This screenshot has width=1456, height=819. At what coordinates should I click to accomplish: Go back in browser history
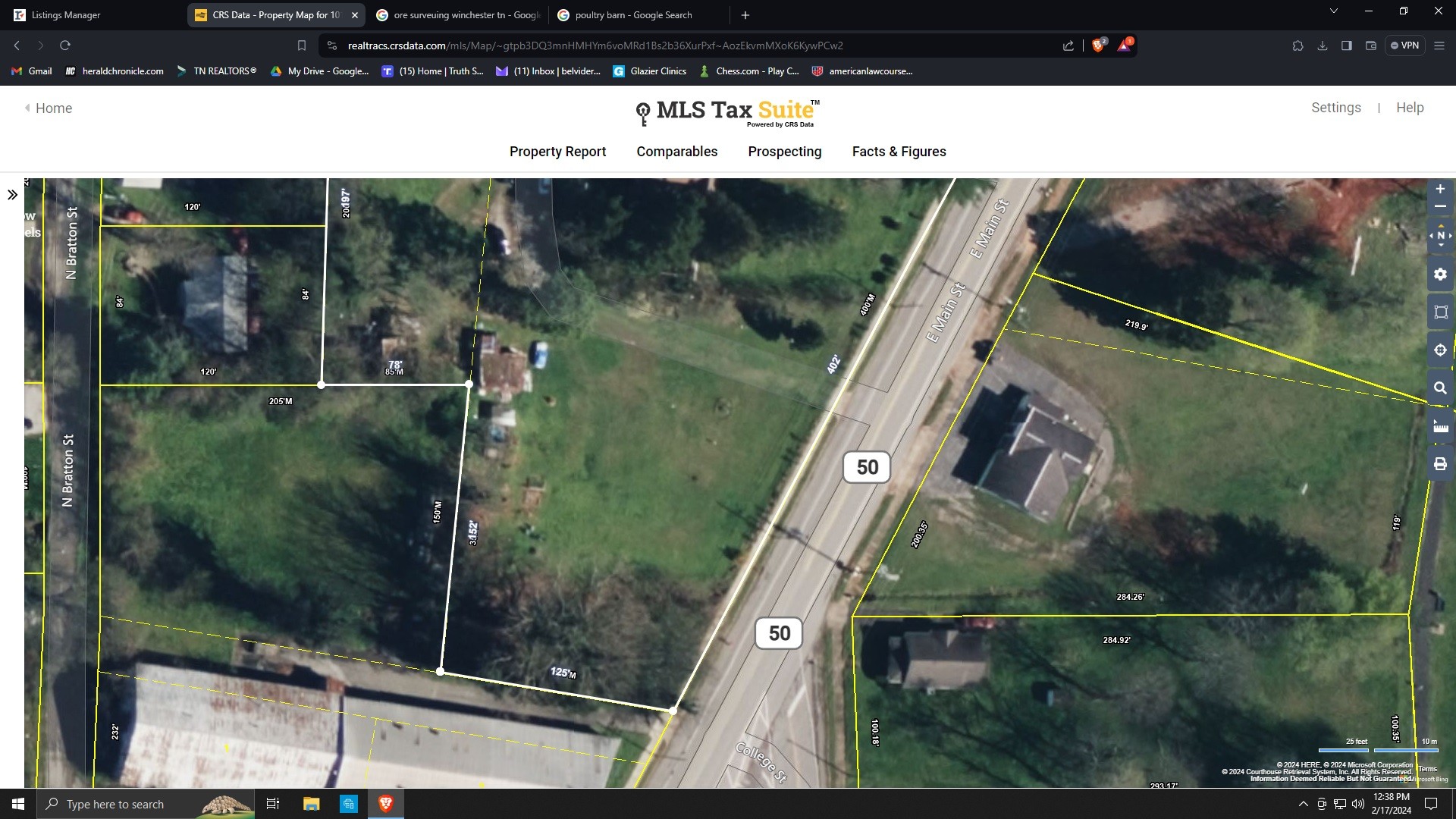pos(17,45)
